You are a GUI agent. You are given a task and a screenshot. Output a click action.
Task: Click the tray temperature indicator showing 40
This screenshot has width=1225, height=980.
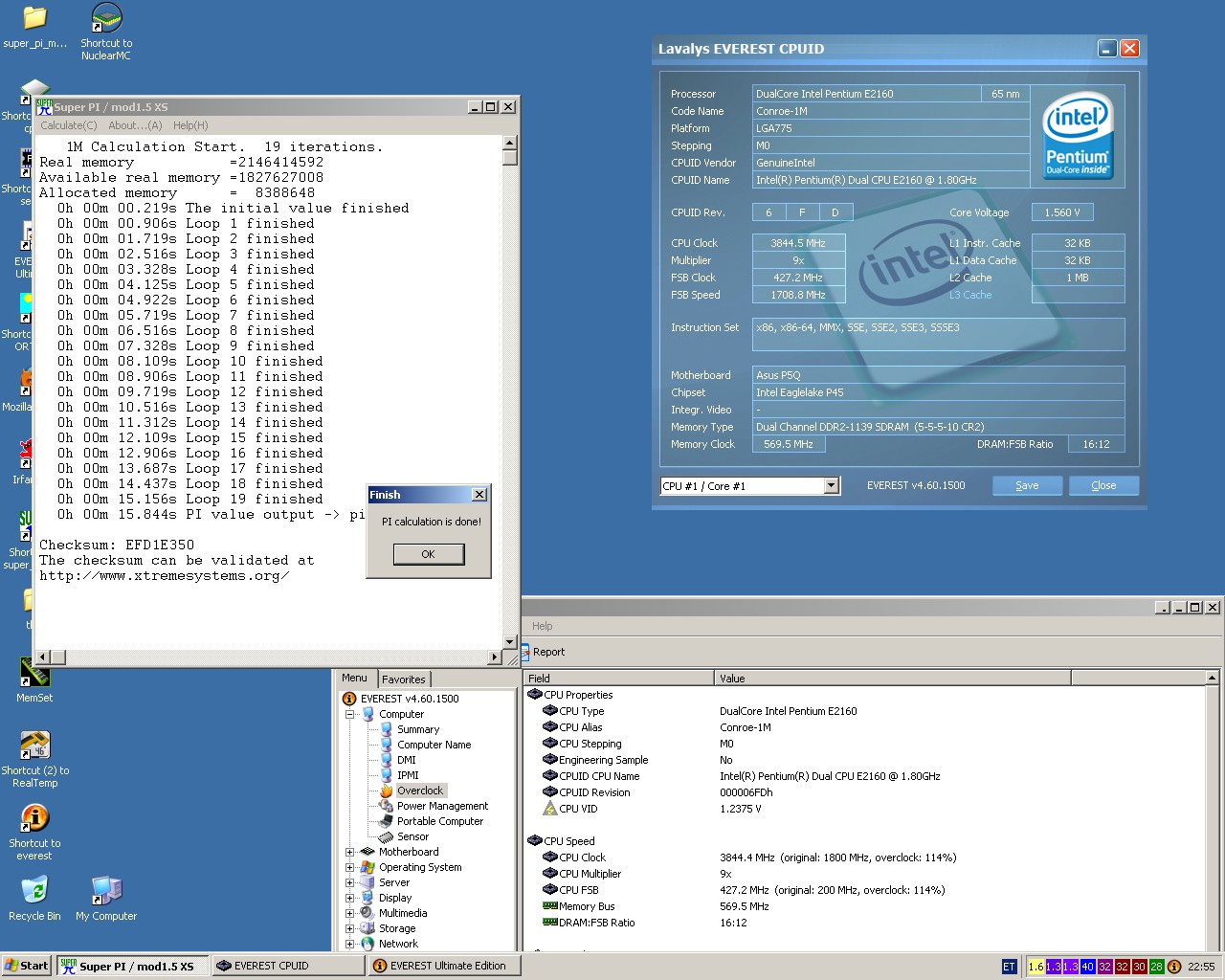tap(1087, 967)
